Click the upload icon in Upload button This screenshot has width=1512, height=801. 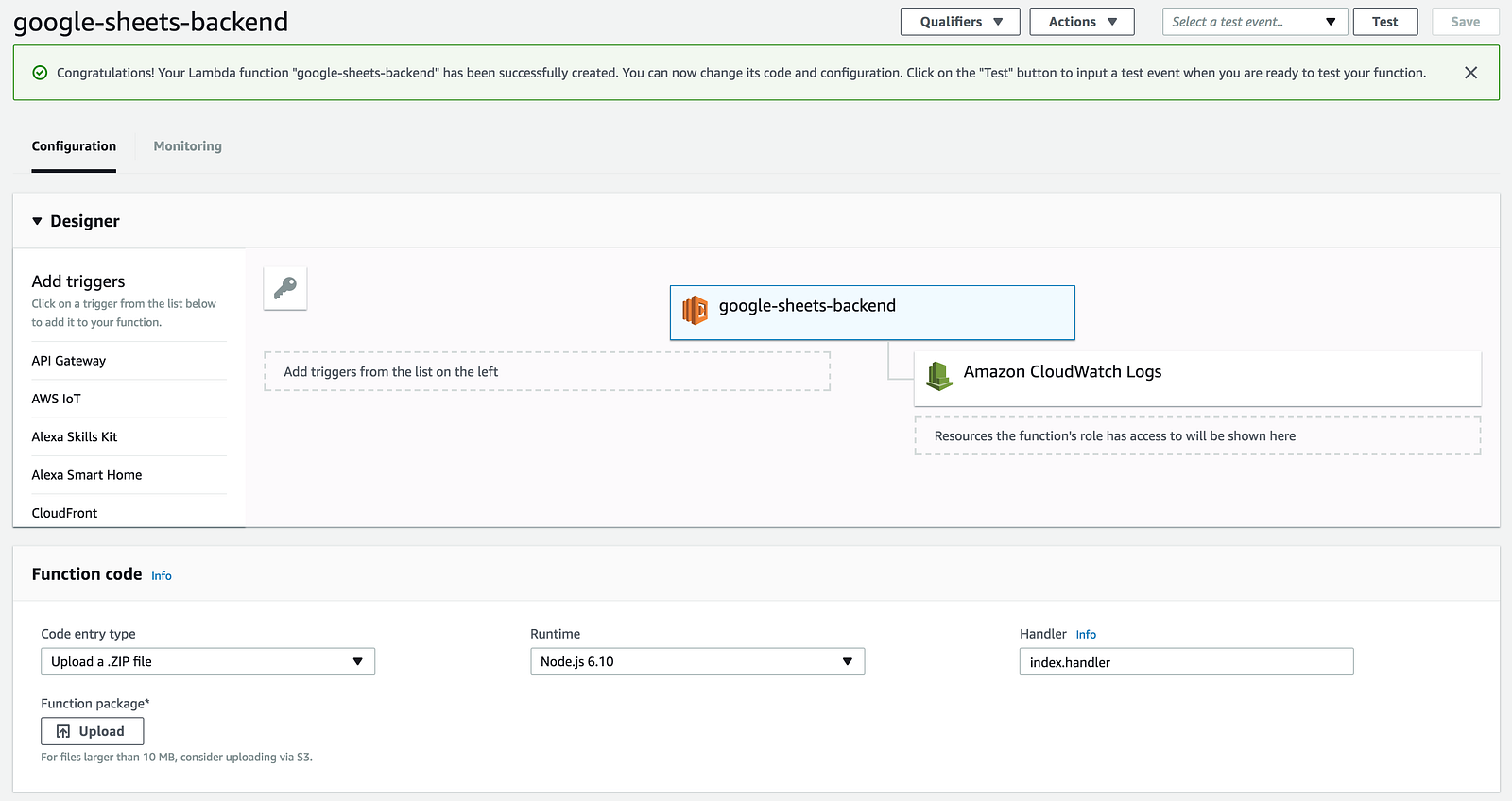(63, 731)
